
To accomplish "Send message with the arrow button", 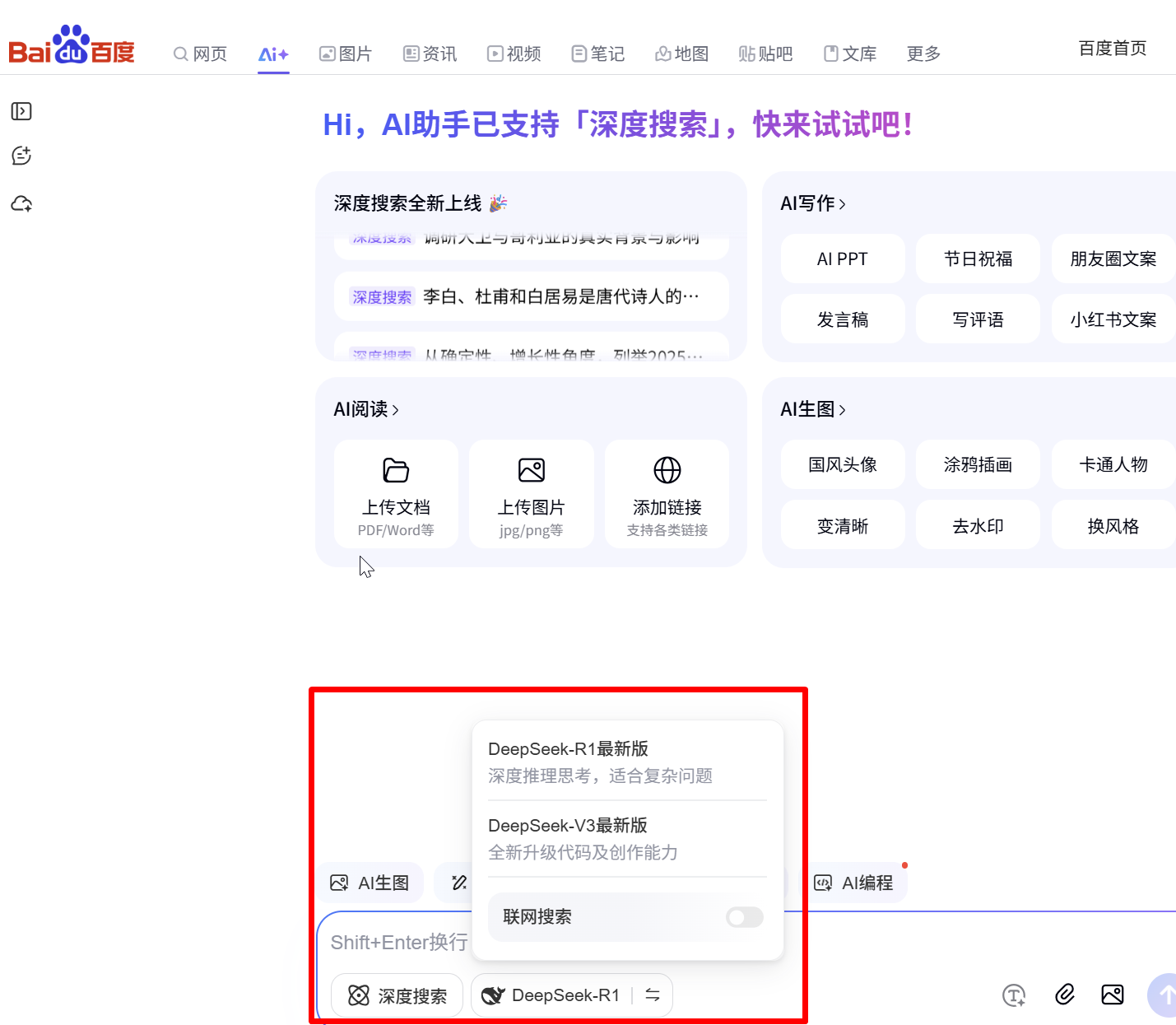I will click(x=1163, y=995).
